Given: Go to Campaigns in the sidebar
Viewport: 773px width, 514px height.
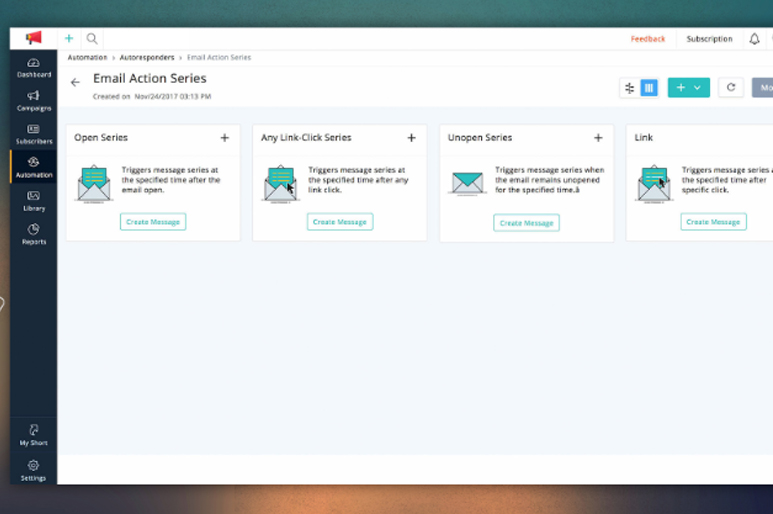Looking at the screenshot, I should [33, 100].
